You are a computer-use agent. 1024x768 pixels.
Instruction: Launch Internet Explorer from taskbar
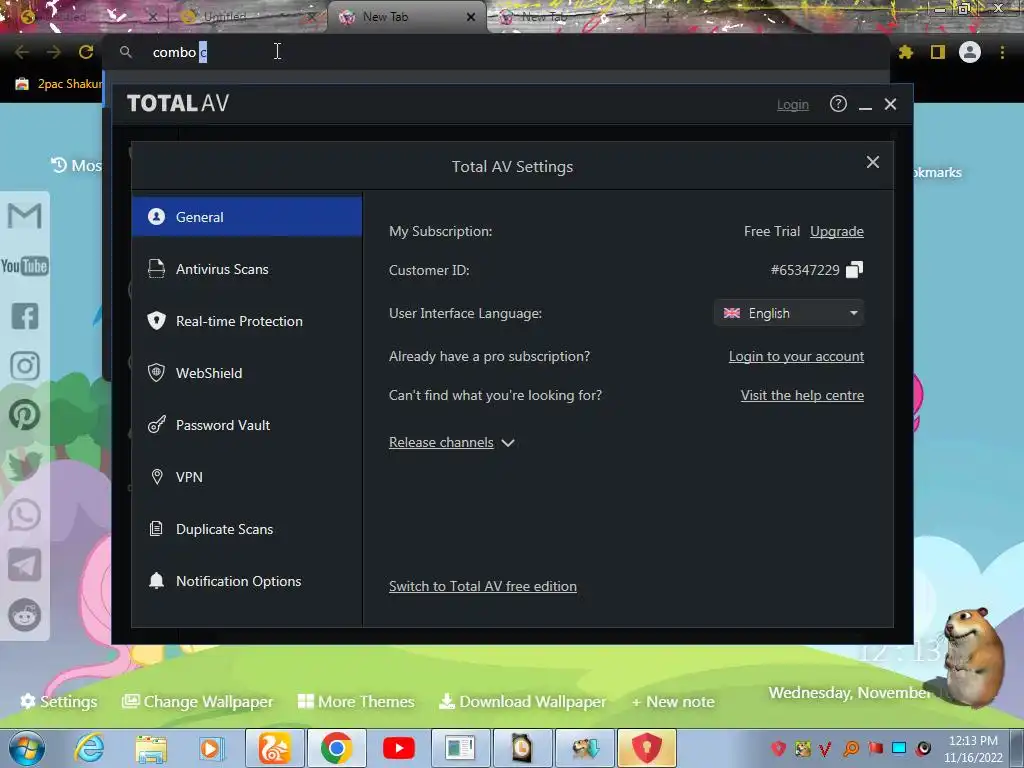(89, 748)
